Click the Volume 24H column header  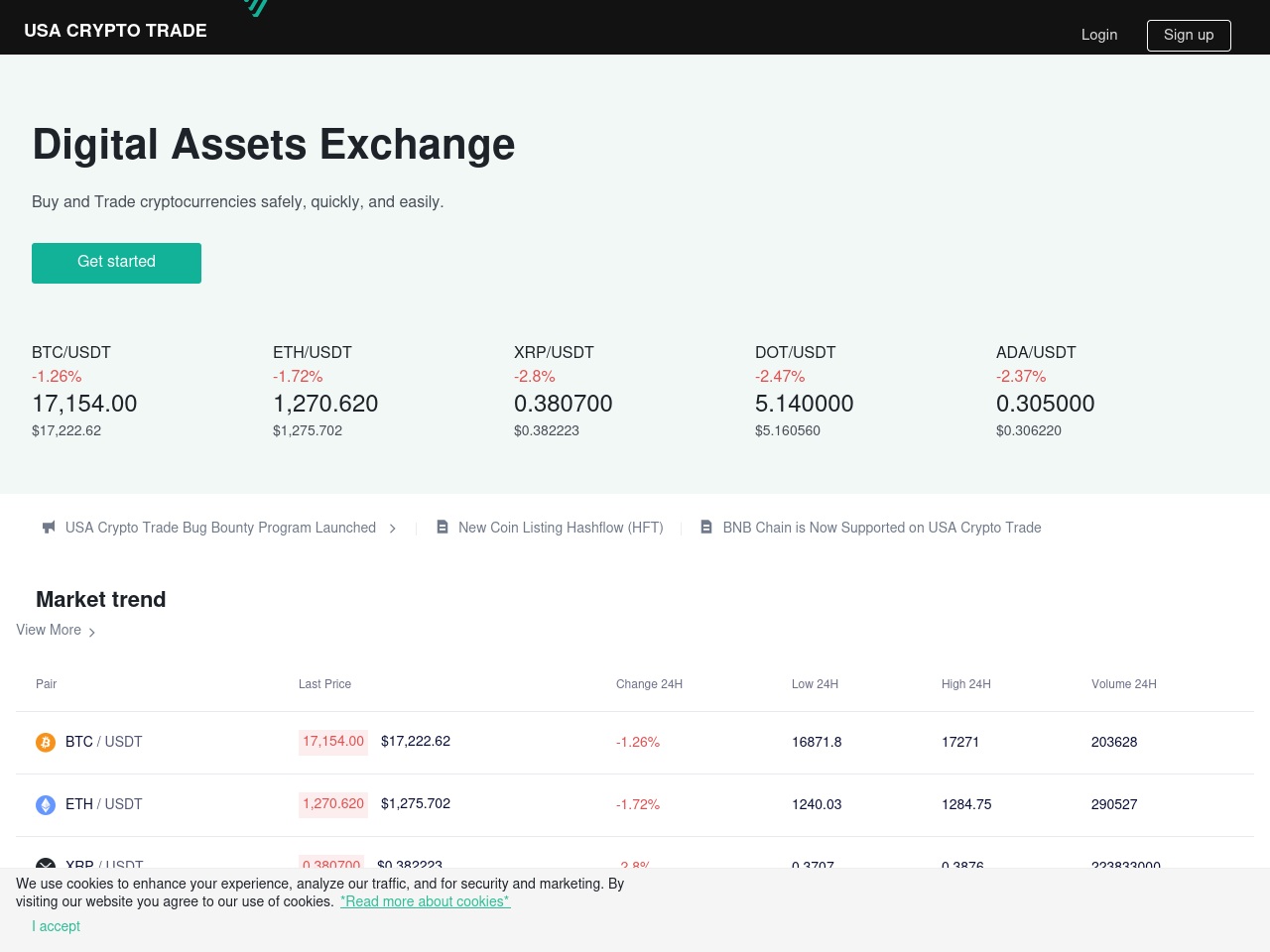pos(1124,684)
